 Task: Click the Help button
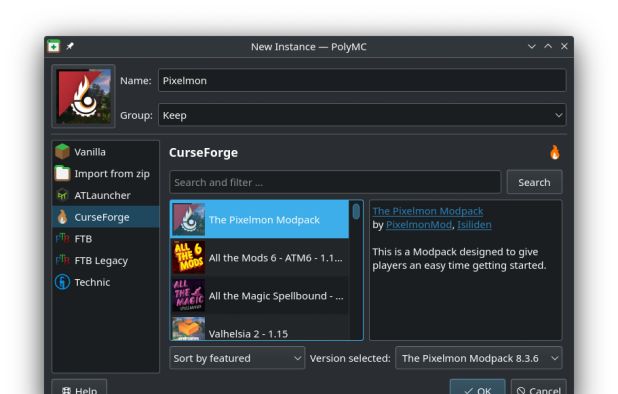click(79, 388)
